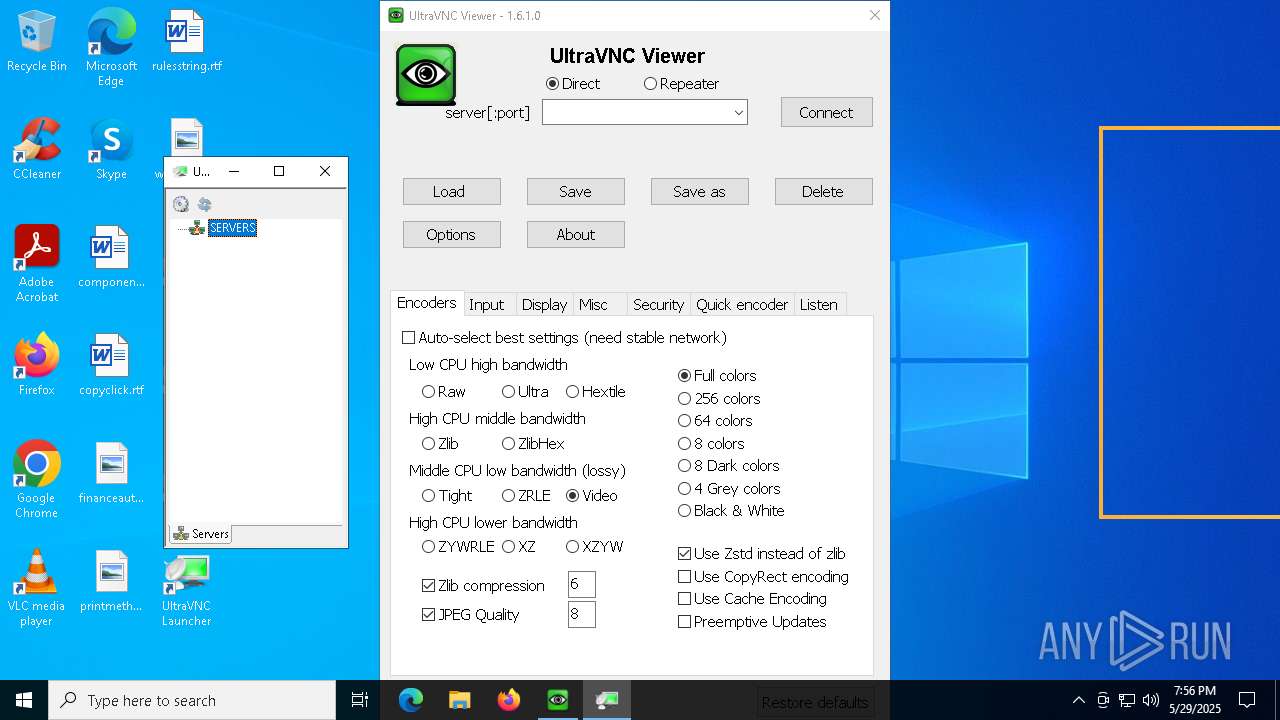Click the first round toolbar icon in Launcher window
Viewport: 1280px width, 720px height.
[181, 204]
